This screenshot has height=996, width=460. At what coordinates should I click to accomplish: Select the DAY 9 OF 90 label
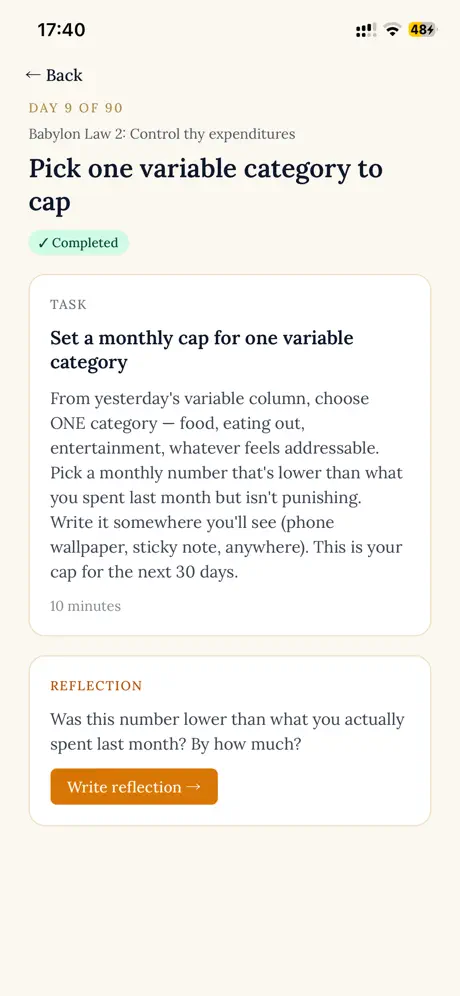coord(76,108)
